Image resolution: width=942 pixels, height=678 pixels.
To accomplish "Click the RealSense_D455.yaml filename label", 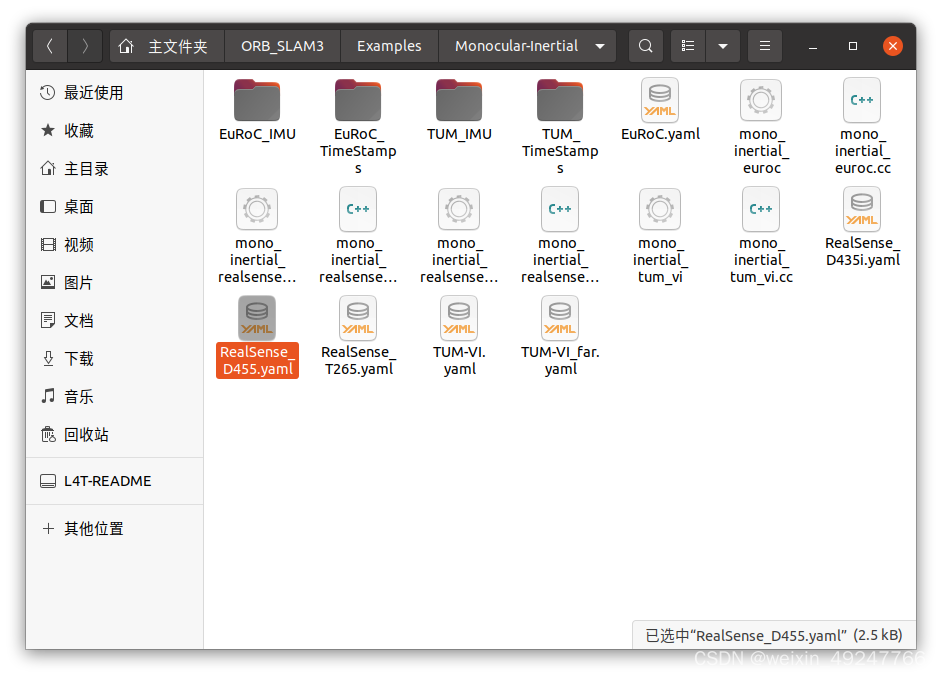I will [257, 360].
